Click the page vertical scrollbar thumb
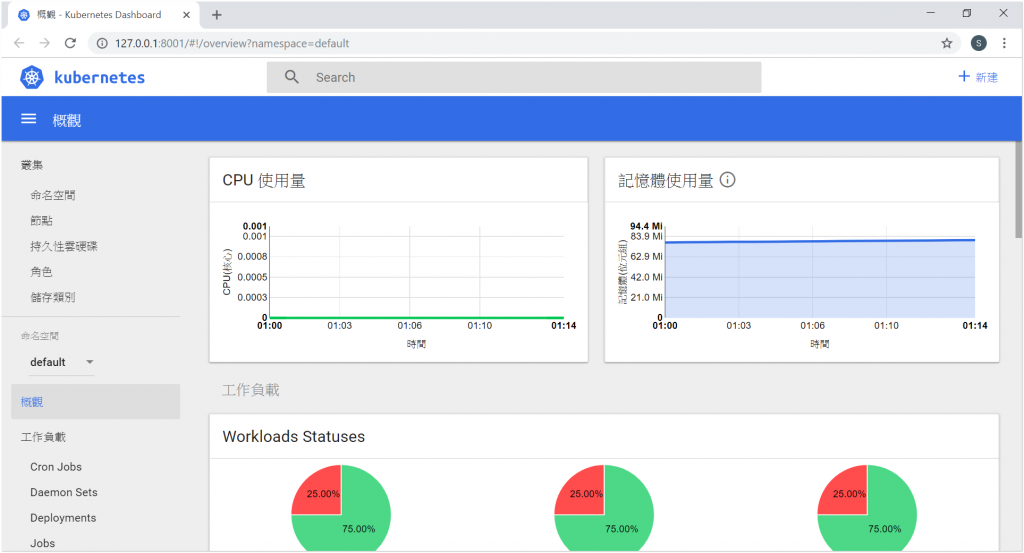 [1018, 189]
